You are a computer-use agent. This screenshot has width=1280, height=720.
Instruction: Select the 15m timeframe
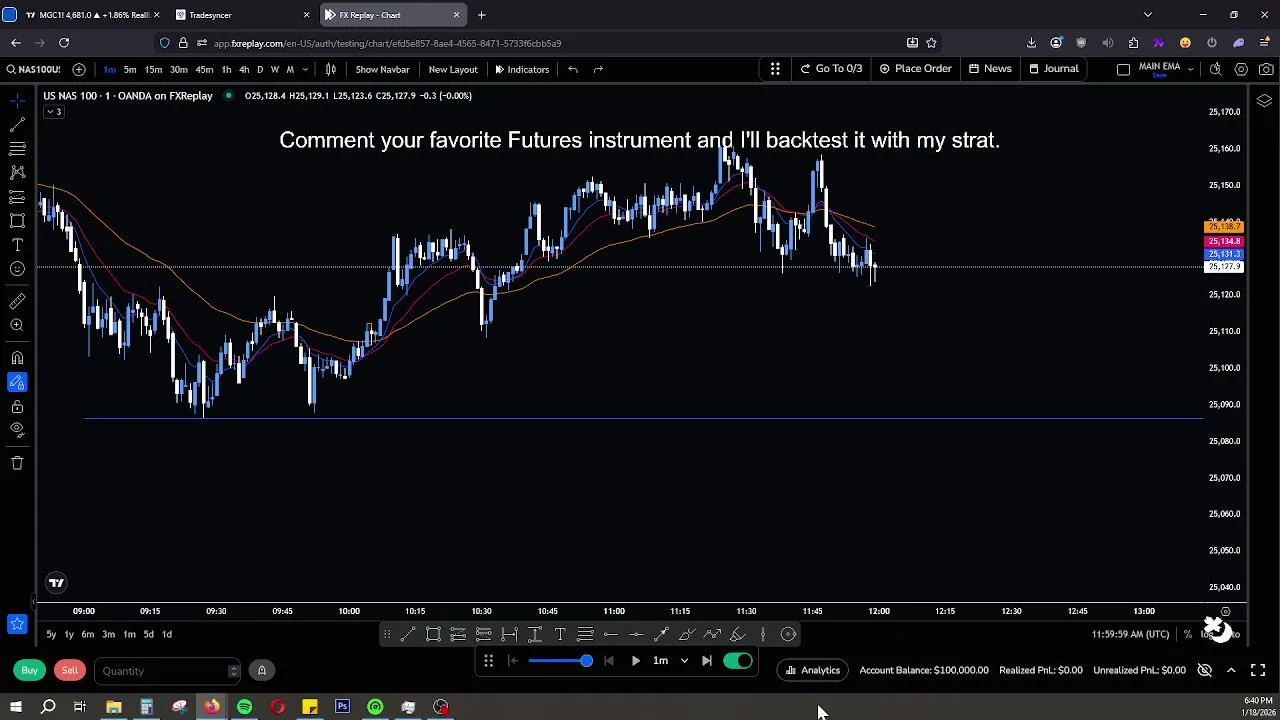pyautogui.click(x=153, y=69)
